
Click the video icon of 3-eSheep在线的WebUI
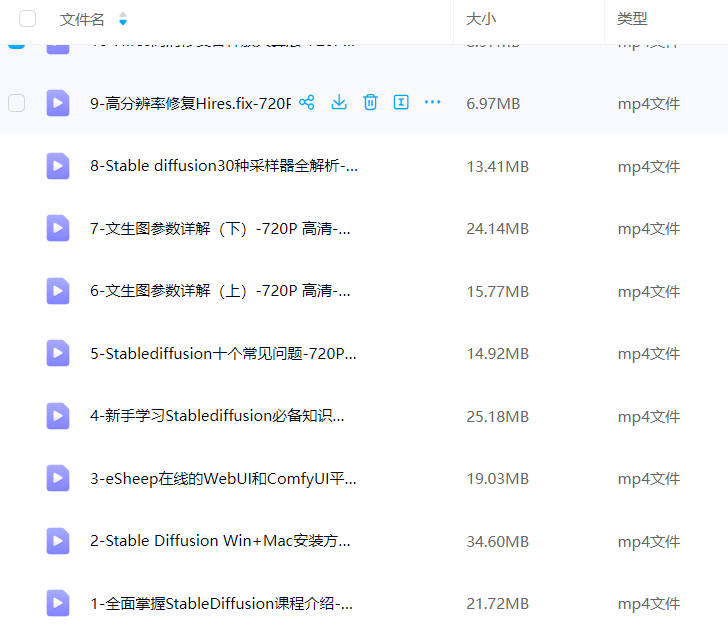point(58,478)
